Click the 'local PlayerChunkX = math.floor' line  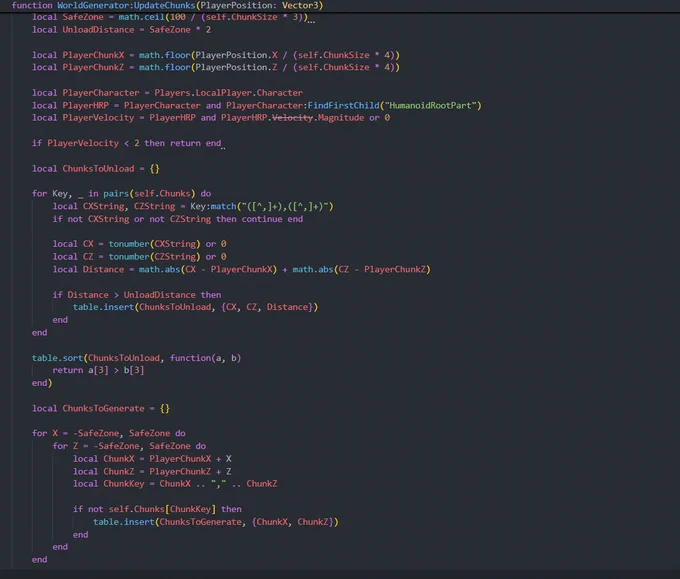click(216, 55)
